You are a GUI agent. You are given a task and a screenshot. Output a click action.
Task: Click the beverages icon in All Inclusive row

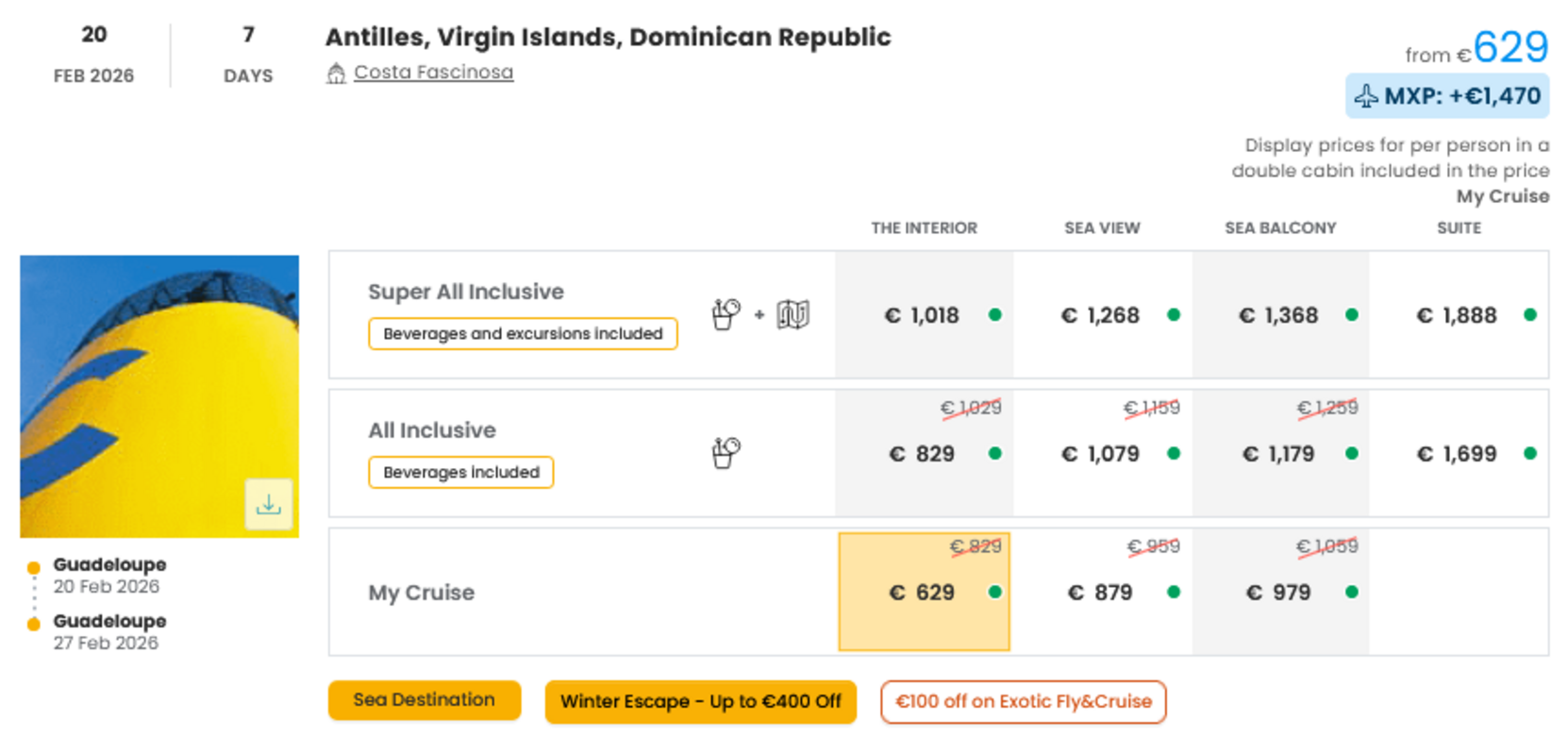tap(726, 453)
